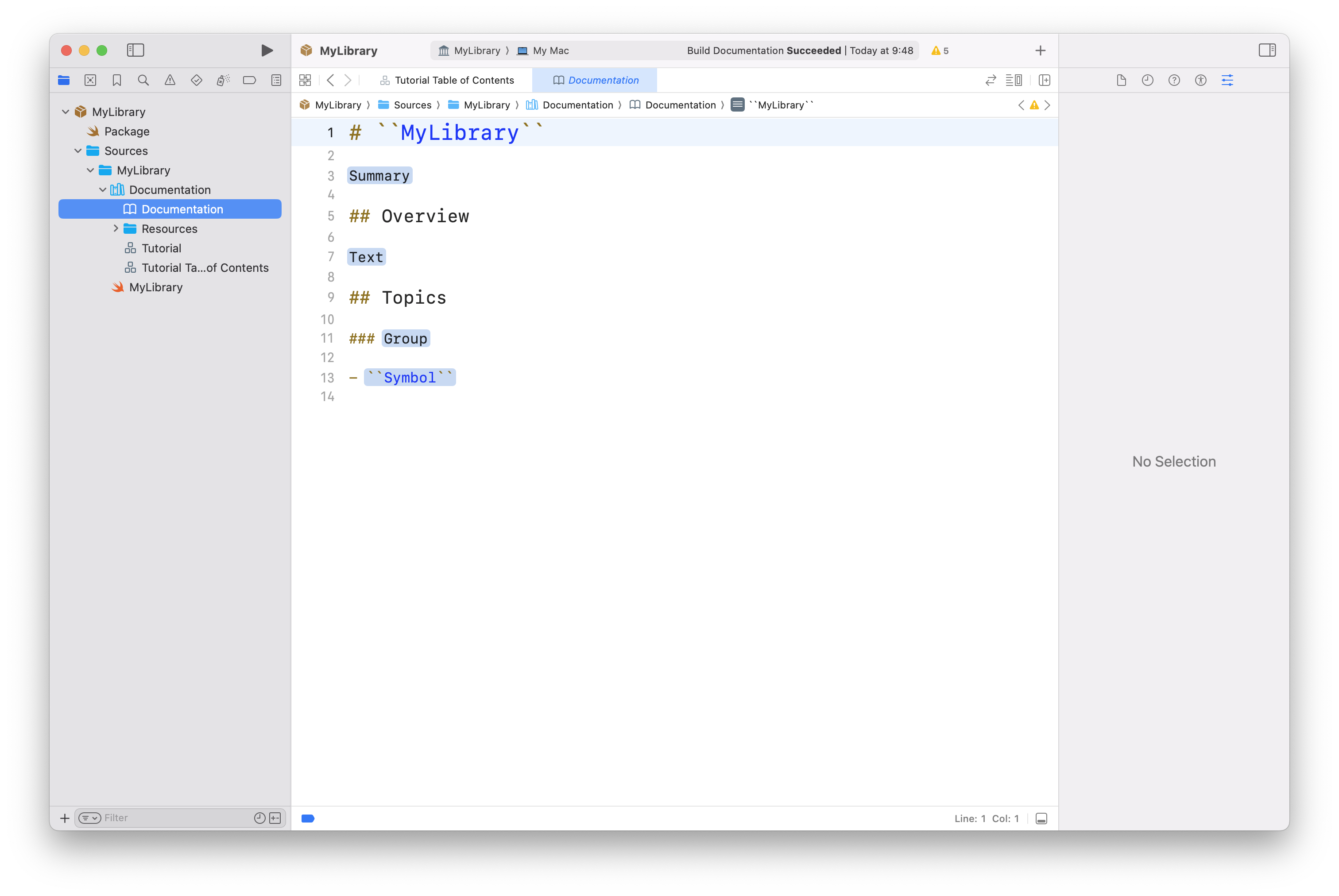The height and width of the screenshot is (896, 1339).
Task: Open the Find navigator magnifier icon
Action: (x=143, y=81)
